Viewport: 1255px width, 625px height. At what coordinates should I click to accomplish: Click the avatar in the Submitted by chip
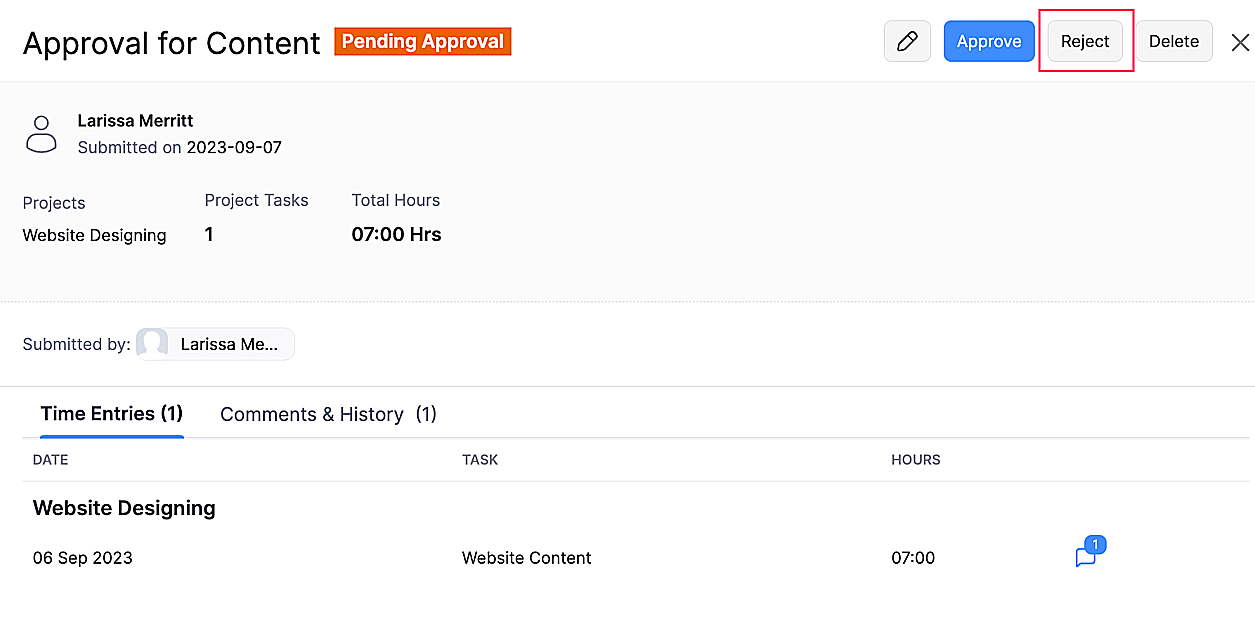[153, 344]
